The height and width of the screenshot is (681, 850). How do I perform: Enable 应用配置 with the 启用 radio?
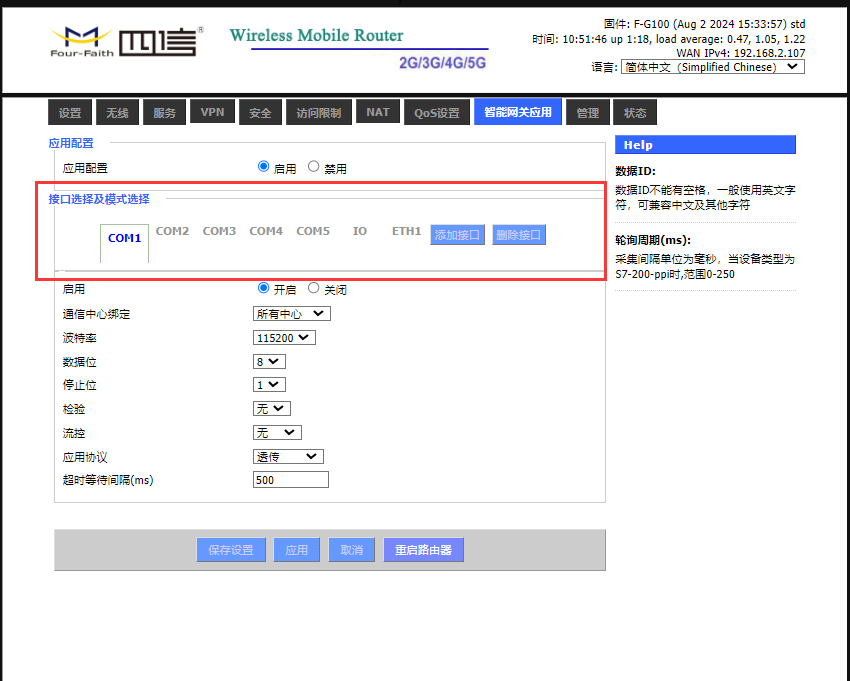click(x=263, y=166)
